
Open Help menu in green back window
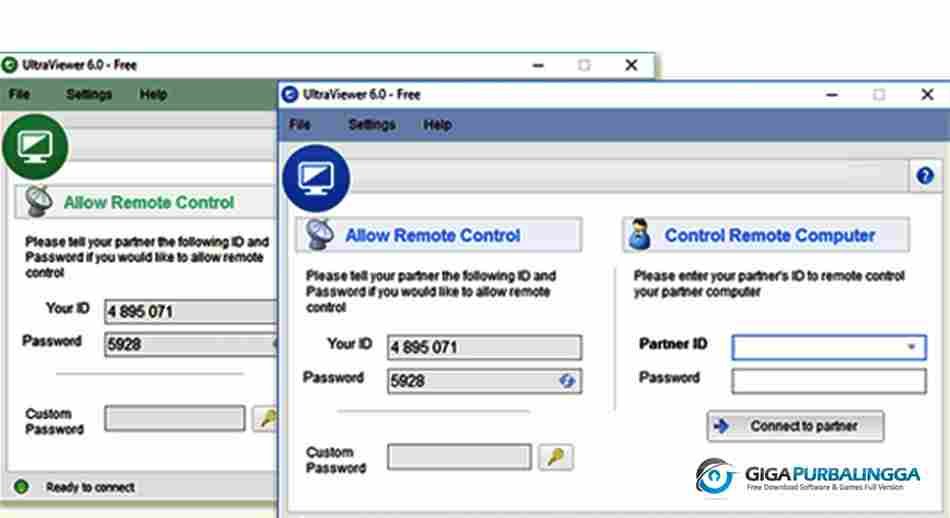pos(153,94)
